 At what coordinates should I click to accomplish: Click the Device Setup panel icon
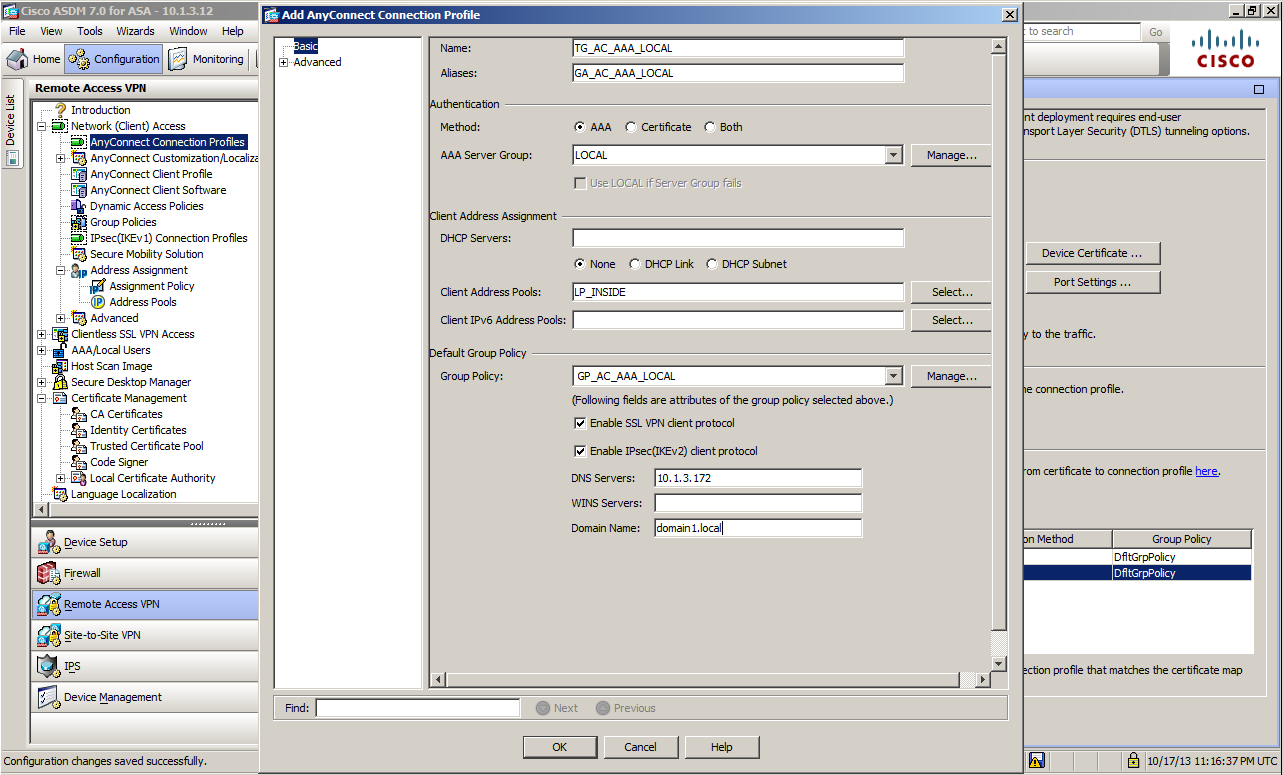(49, 542)
